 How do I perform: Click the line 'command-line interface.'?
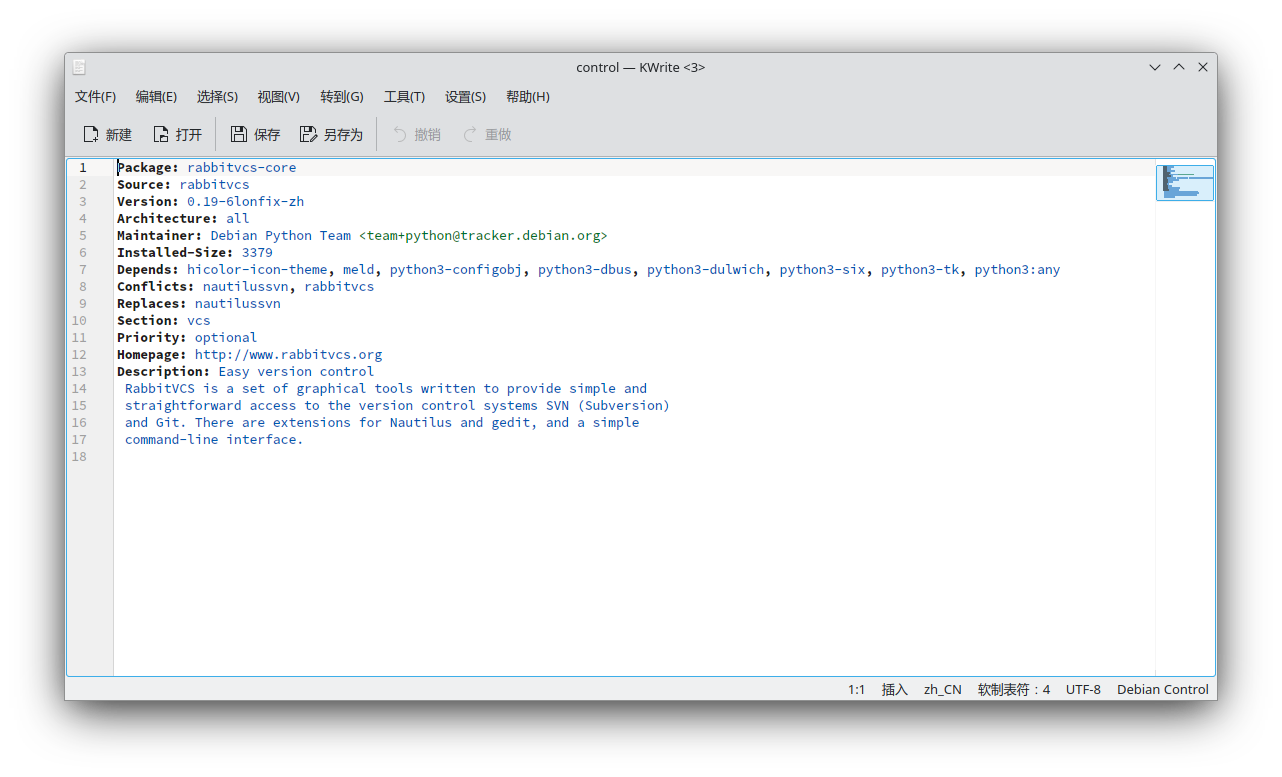(214, 440)
